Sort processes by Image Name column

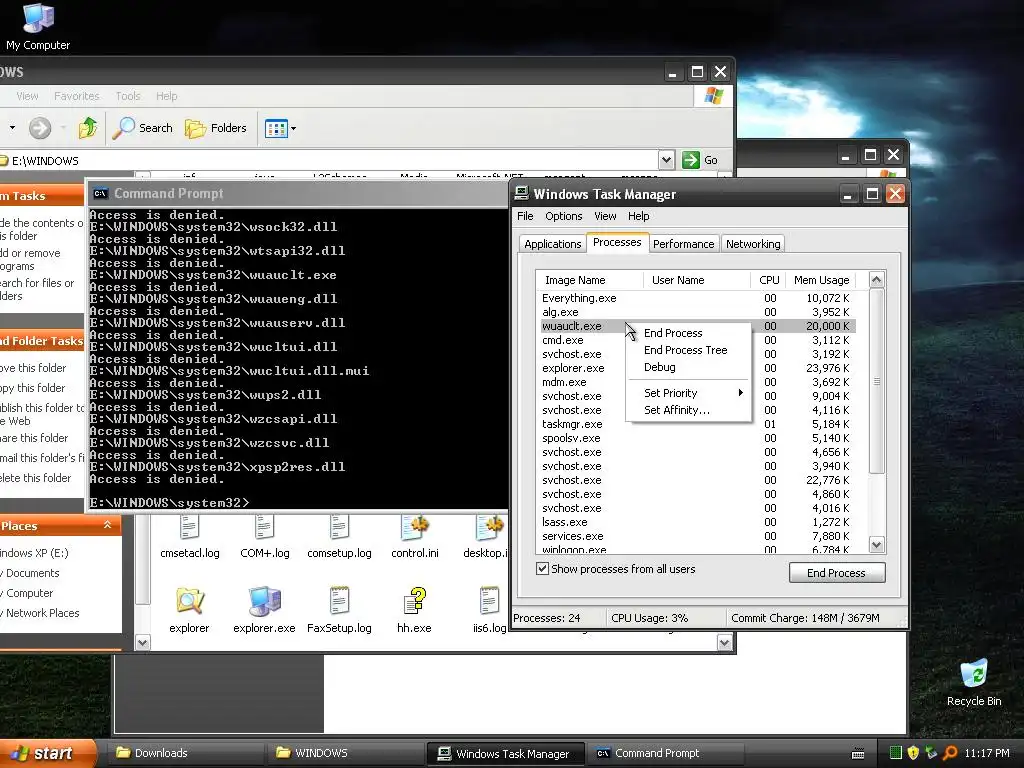(589, 280)
